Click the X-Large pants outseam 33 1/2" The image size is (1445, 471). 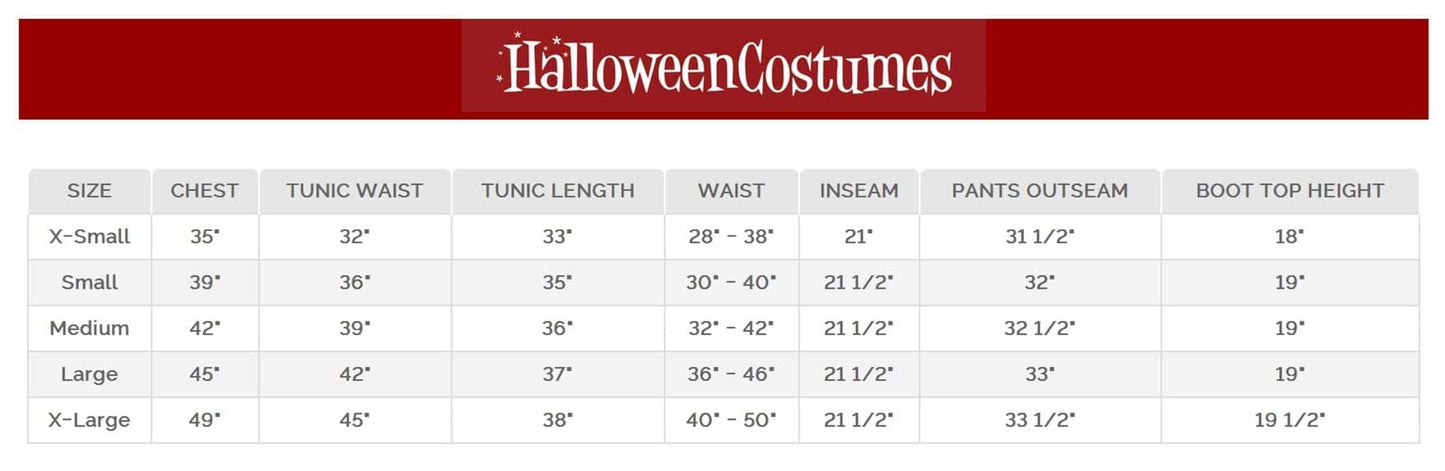1039,420
